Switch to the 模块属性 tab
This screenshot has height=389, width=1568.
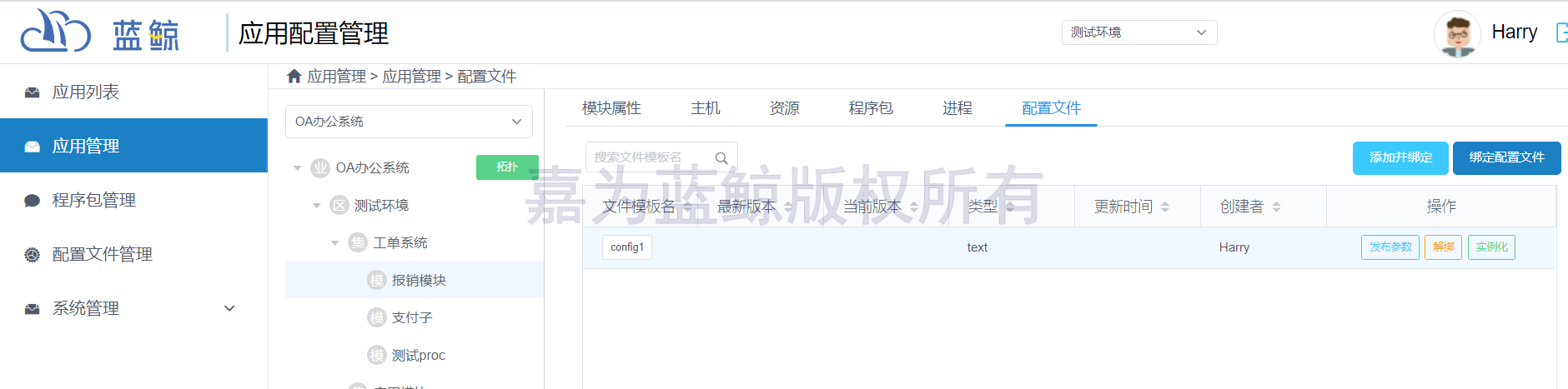tap(611, 108)
